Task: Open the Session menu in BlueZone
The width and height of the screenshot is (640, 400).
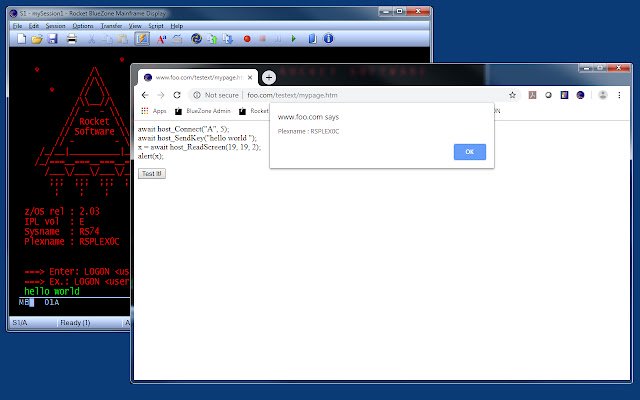Action: point(55,26)
